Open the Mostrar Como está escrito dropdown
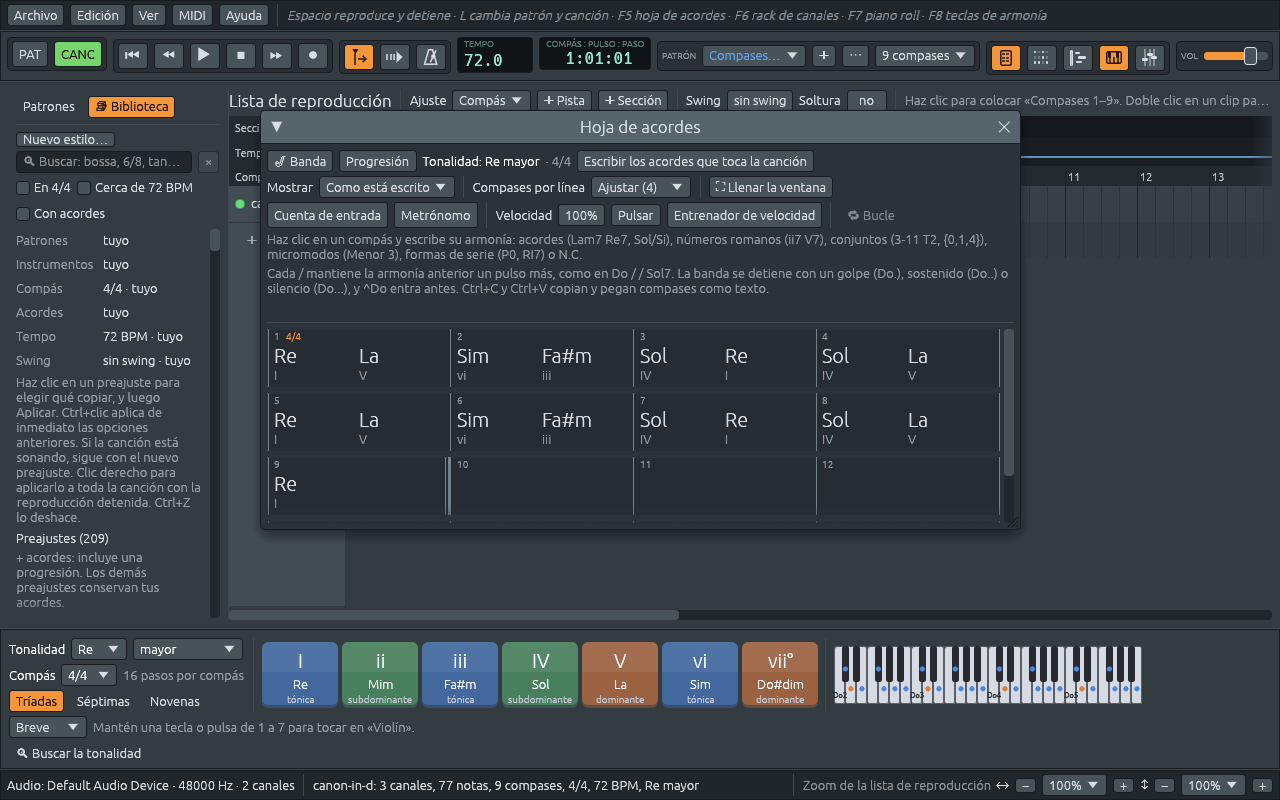The width and height of the screenshot is (1280, 800). pos(386,187)
